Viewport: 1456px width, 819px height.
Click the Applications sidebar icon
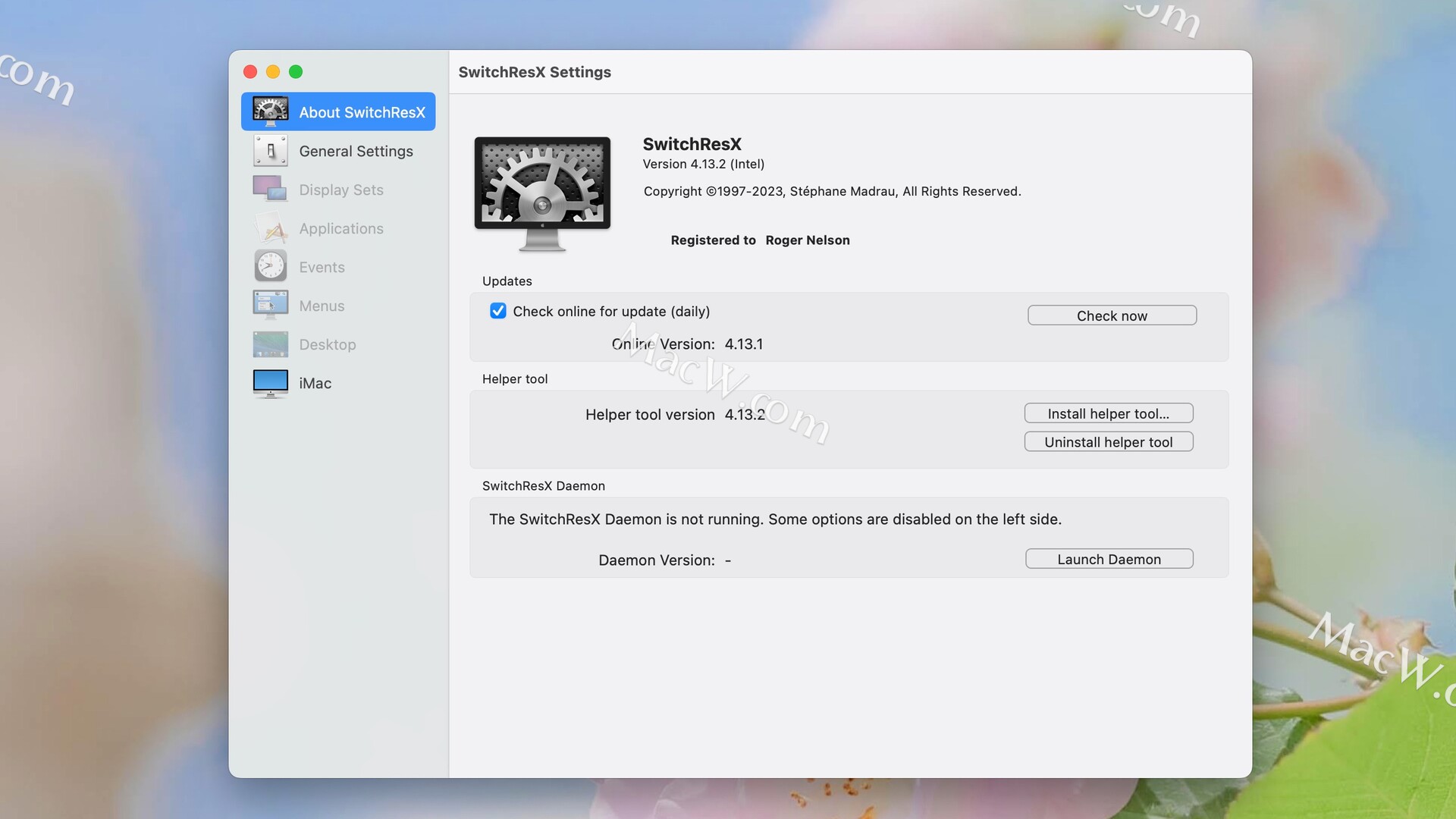coord(270,228)
